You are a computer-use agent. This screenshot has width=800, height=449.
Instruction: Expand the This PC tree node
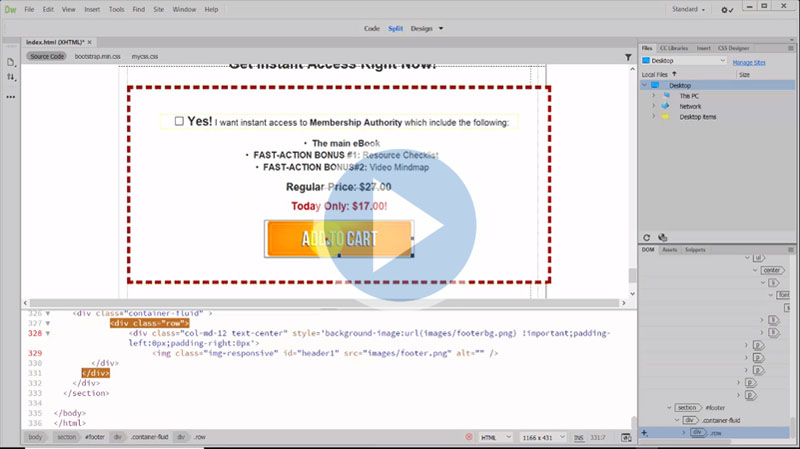[653, 96]
